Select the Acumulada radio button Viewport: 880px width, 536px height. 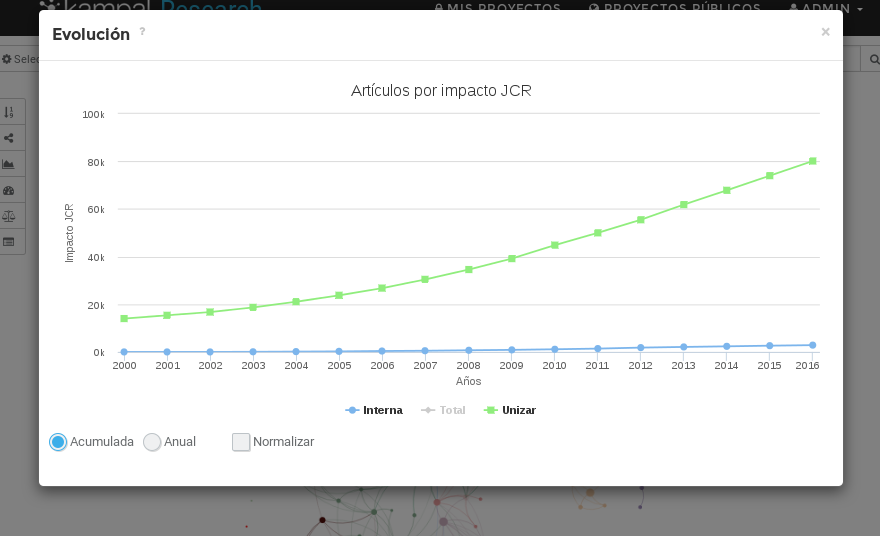coord(58,442)
